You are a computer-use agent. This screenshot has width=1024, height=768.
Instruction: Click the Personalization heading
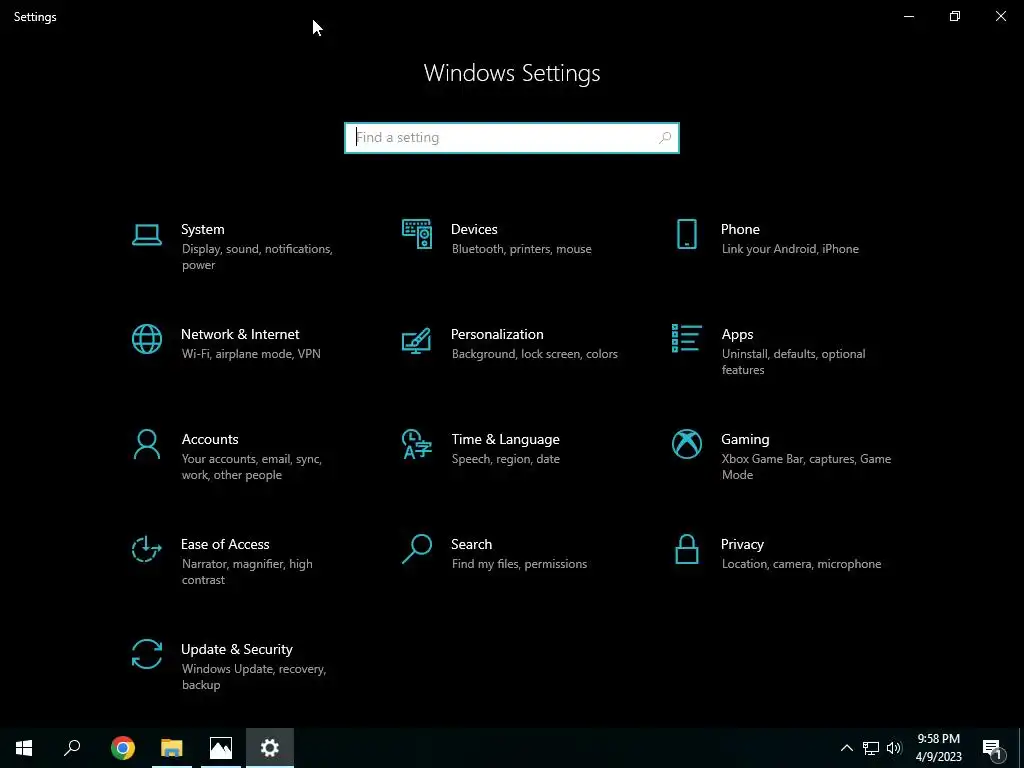(497, 334)
